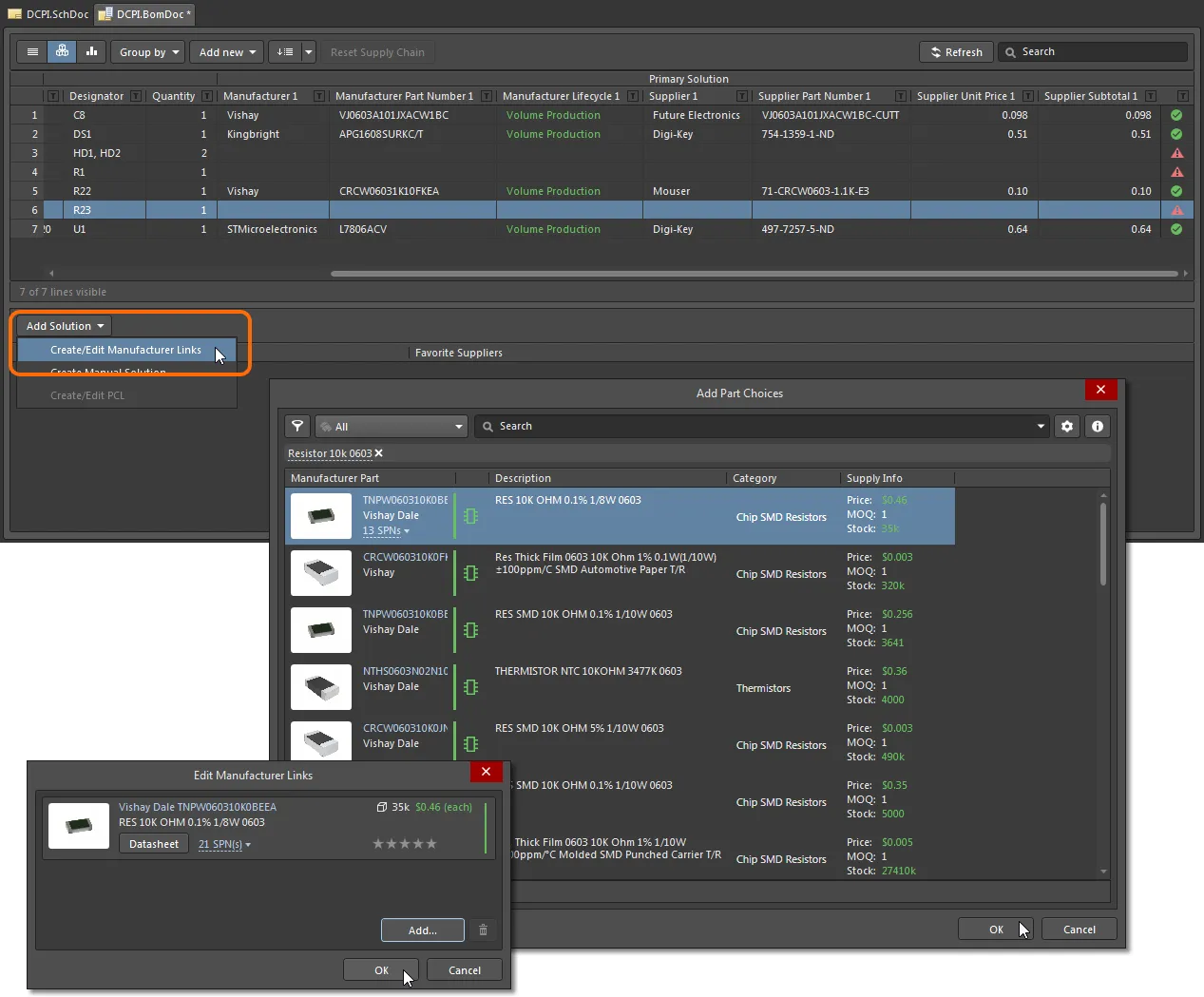Click Cancel in Add Part Choices dialog
Viewport: 1204px width, 997px height.
[x=1080, y=930]
